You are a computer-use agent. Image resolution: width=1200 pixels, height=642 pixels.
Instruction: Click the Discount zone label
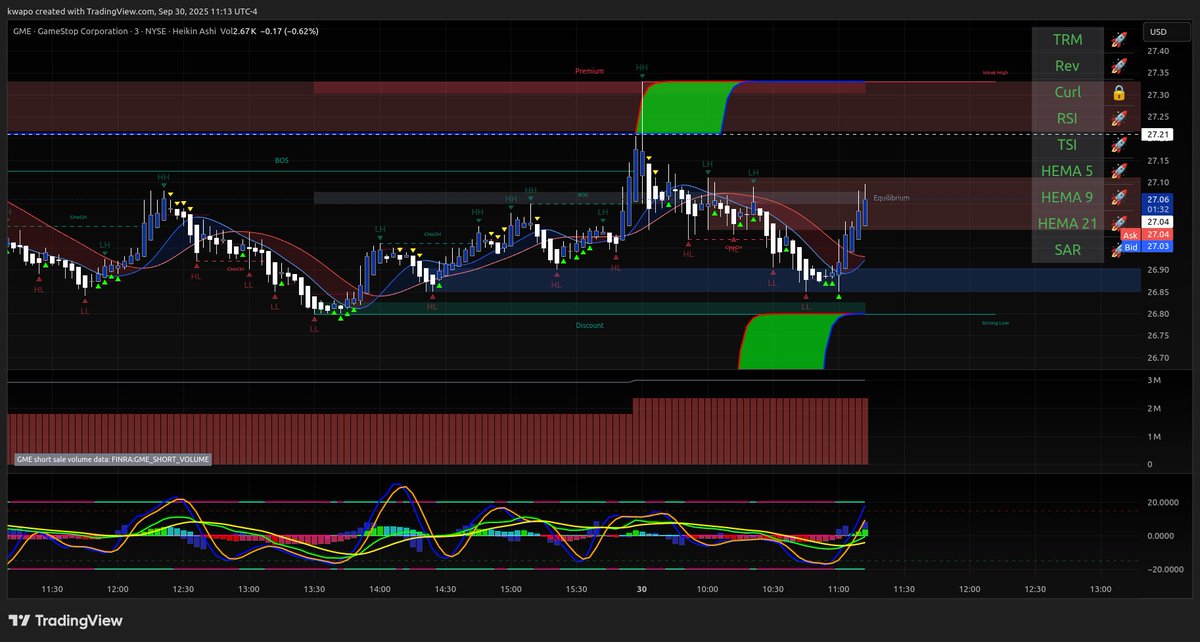590,325
